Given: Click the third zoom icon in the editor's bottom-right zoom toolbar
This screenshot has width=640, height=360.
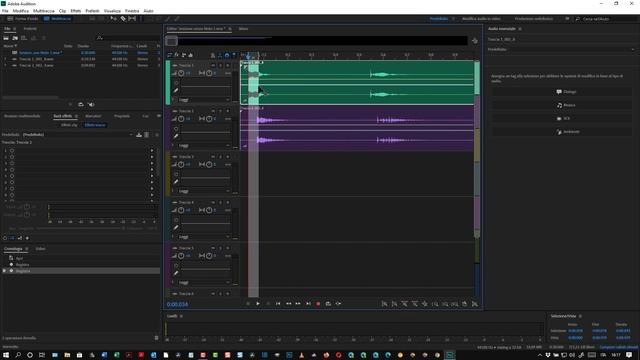Looking at the screenshot, I should (x=404, y=304).
